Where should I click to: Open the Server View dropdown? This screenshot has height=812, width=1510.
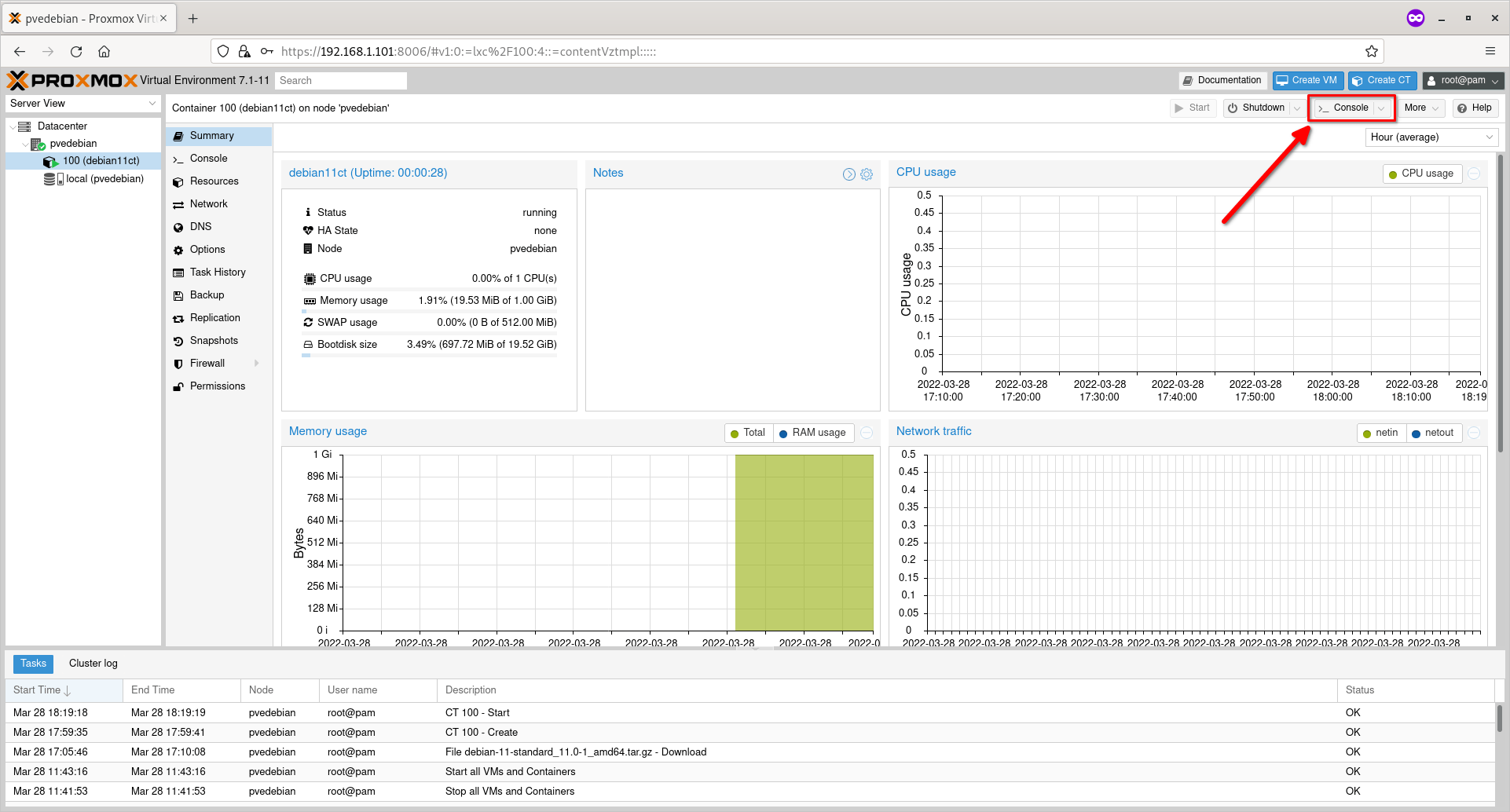click(x=83, y=104)
